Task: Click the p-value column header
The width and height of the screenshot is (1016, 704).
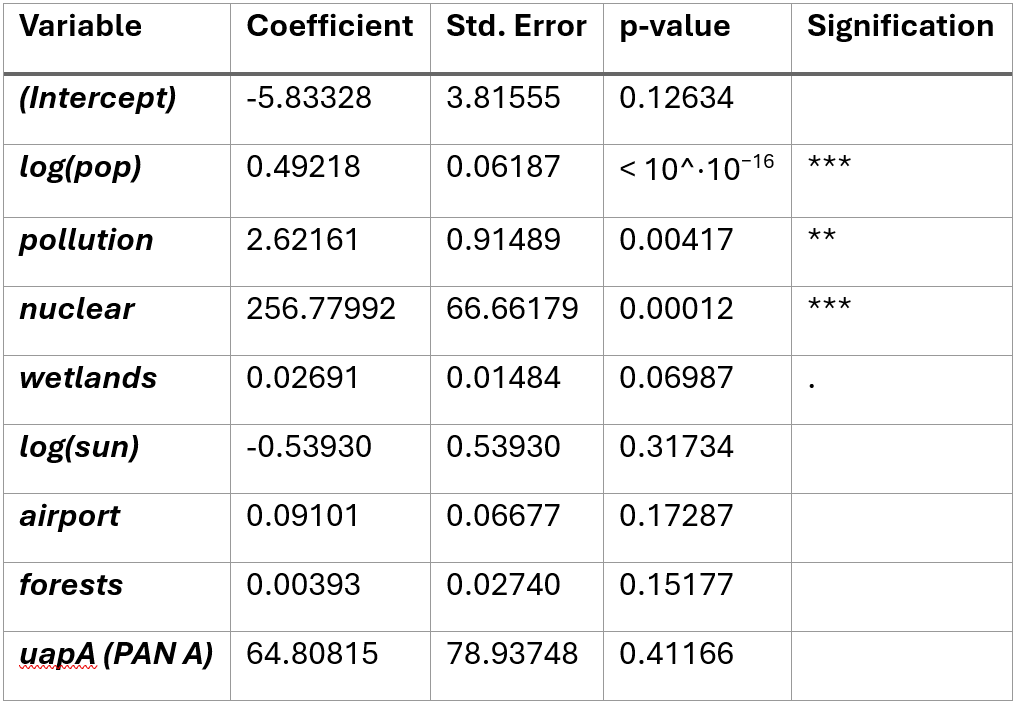Action: tap(676, 27)
